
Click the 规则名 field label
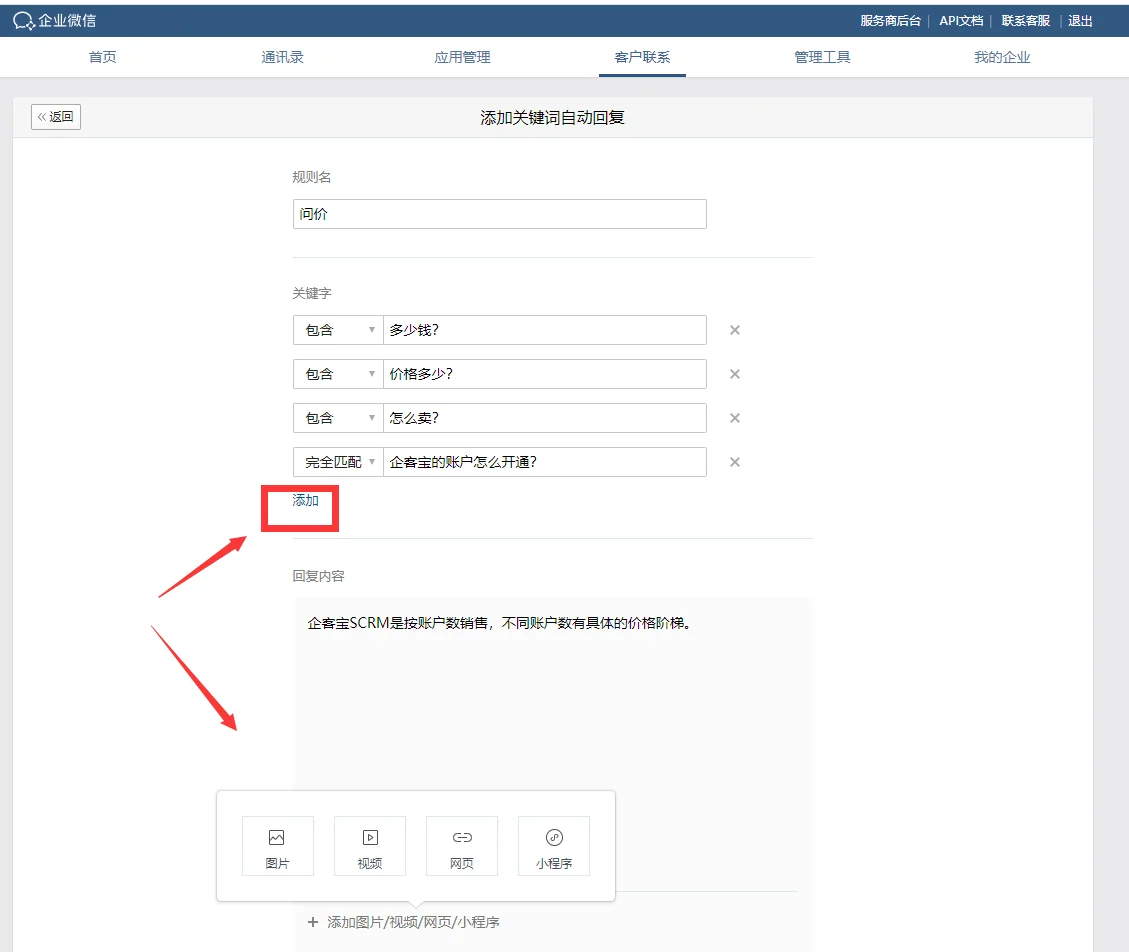pyautogui.click(x=312, y=177)
